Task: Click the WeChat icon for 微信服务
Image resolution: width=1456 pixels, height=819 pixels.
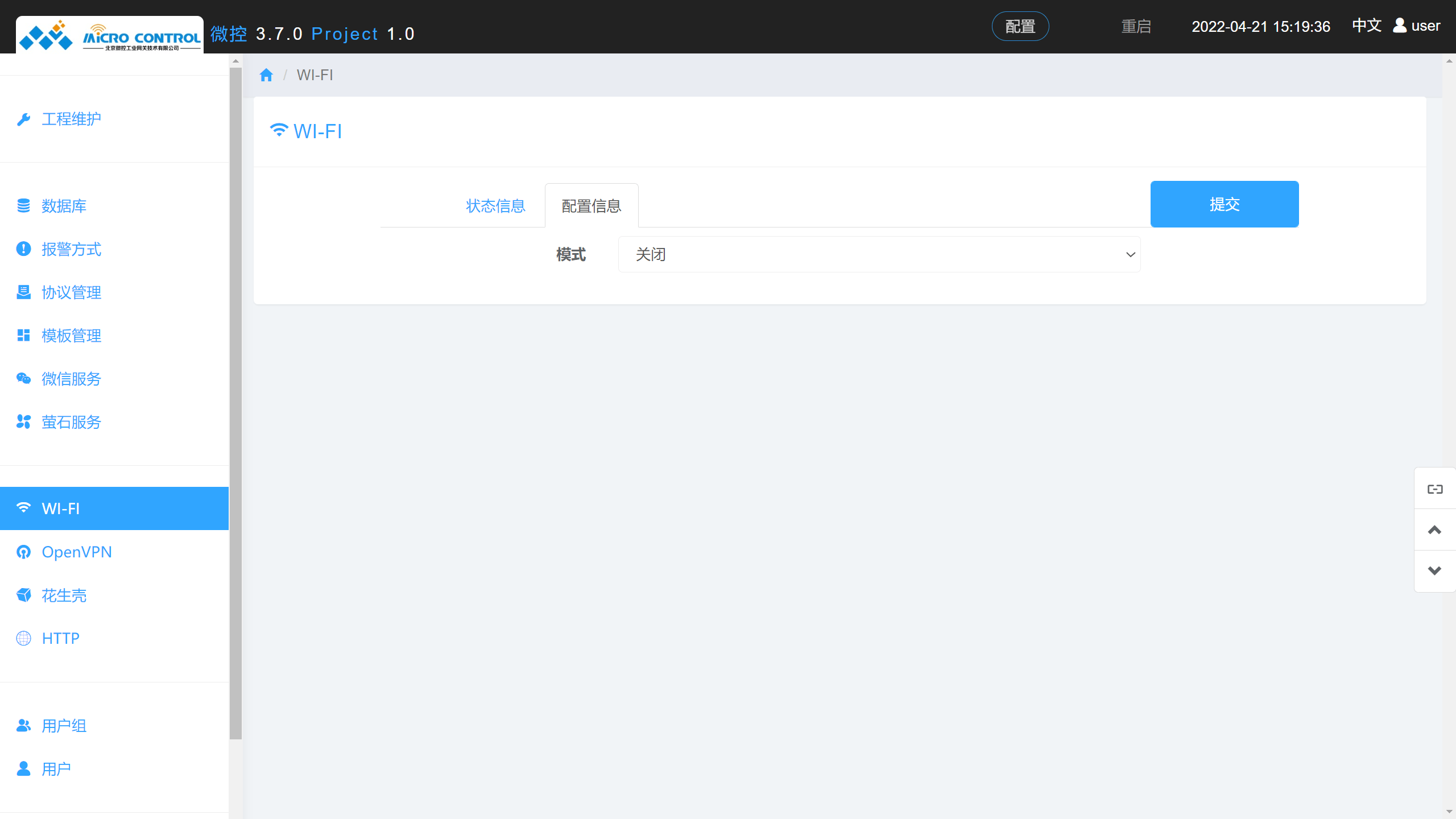Action: point(23,379)
